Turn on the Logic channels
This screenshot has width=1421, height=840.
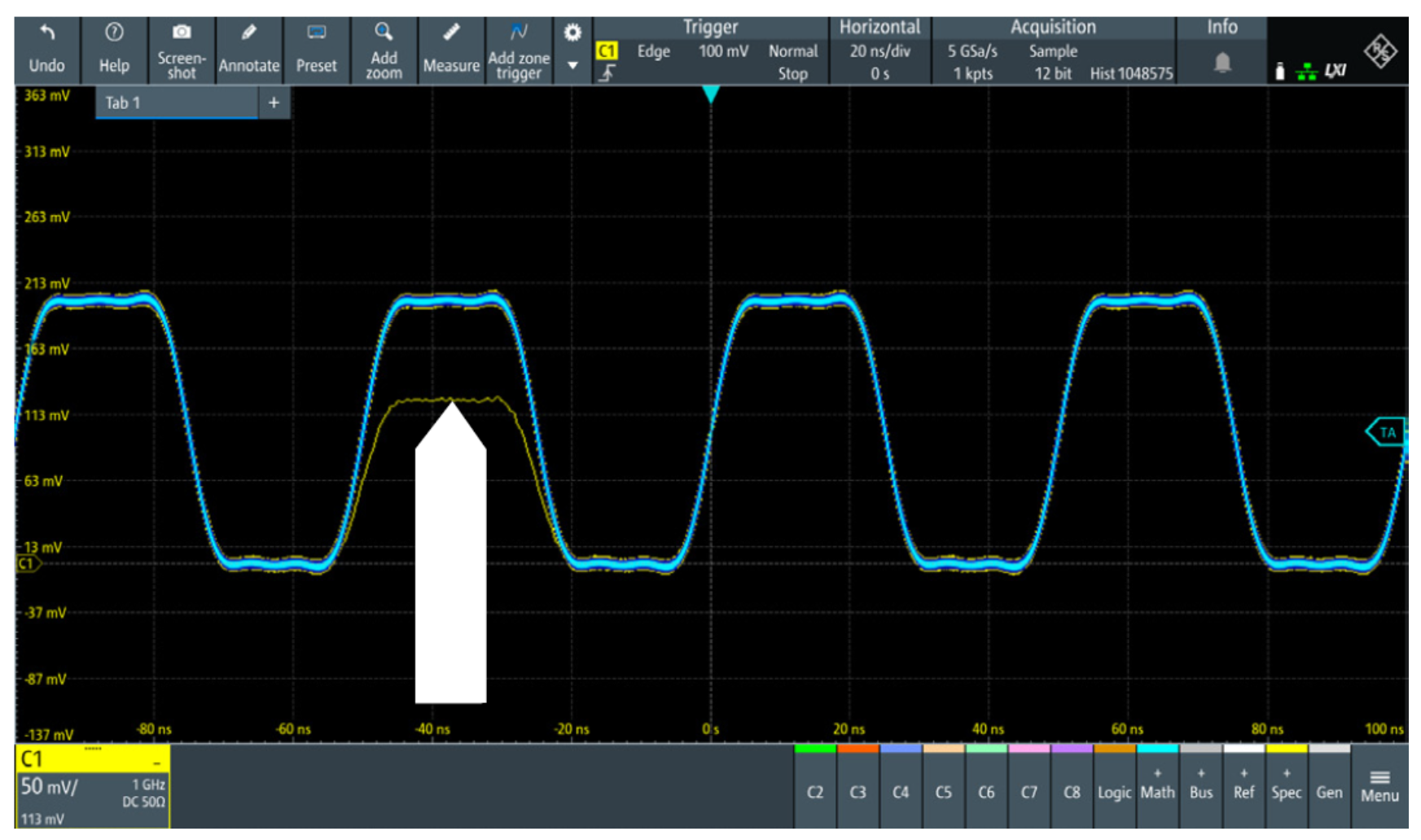pyautogui.click(x=1113, y=791)
